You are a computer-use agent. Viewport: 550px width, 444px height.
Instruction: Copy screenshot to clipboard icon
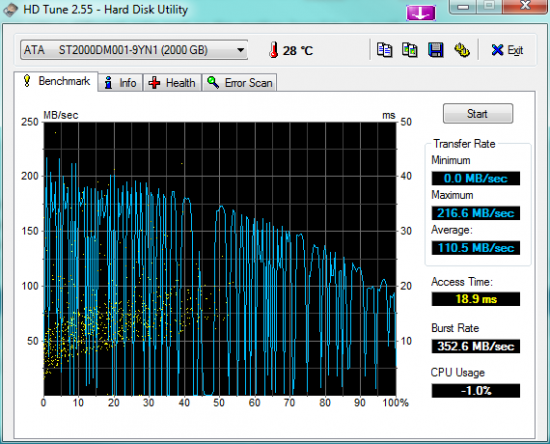point(410,50)
